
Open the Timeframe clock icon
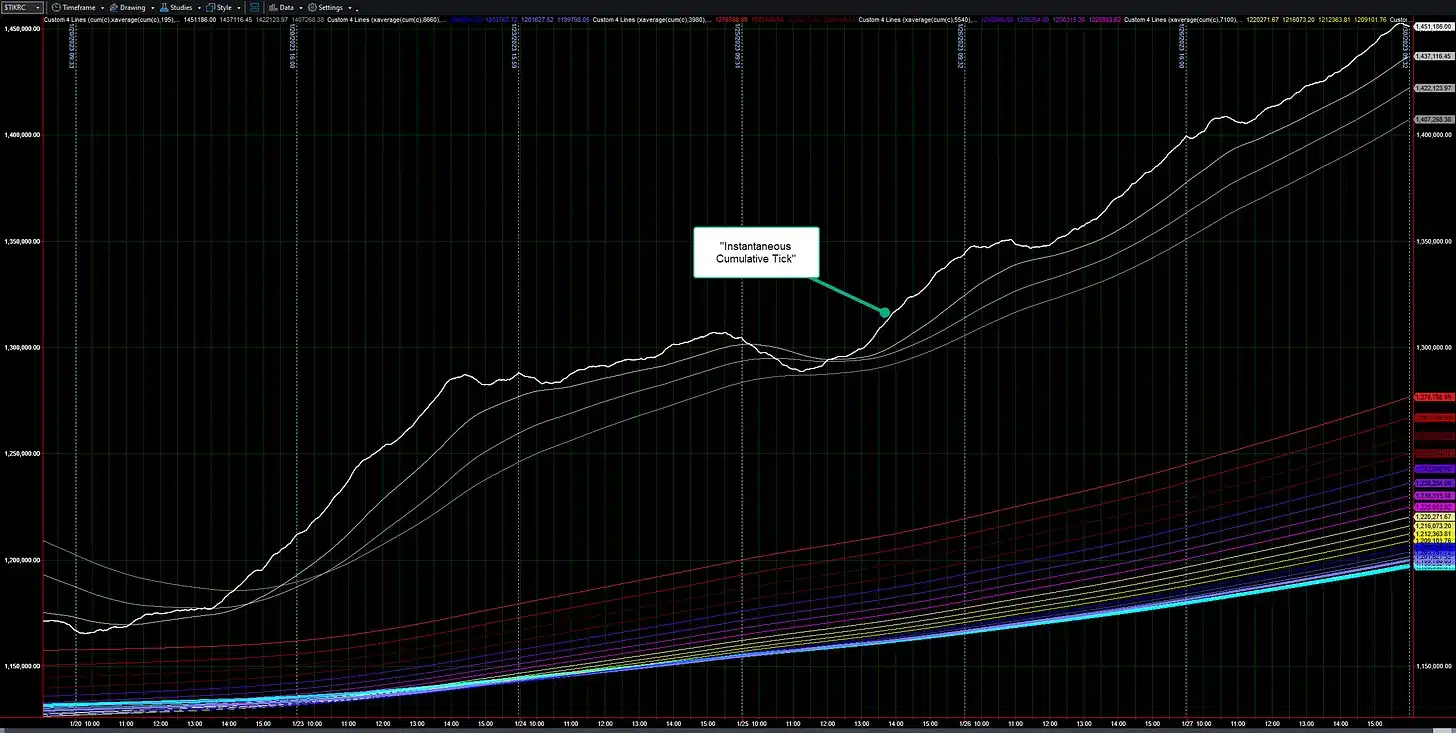pyautogui.click(x=56, y=7)
